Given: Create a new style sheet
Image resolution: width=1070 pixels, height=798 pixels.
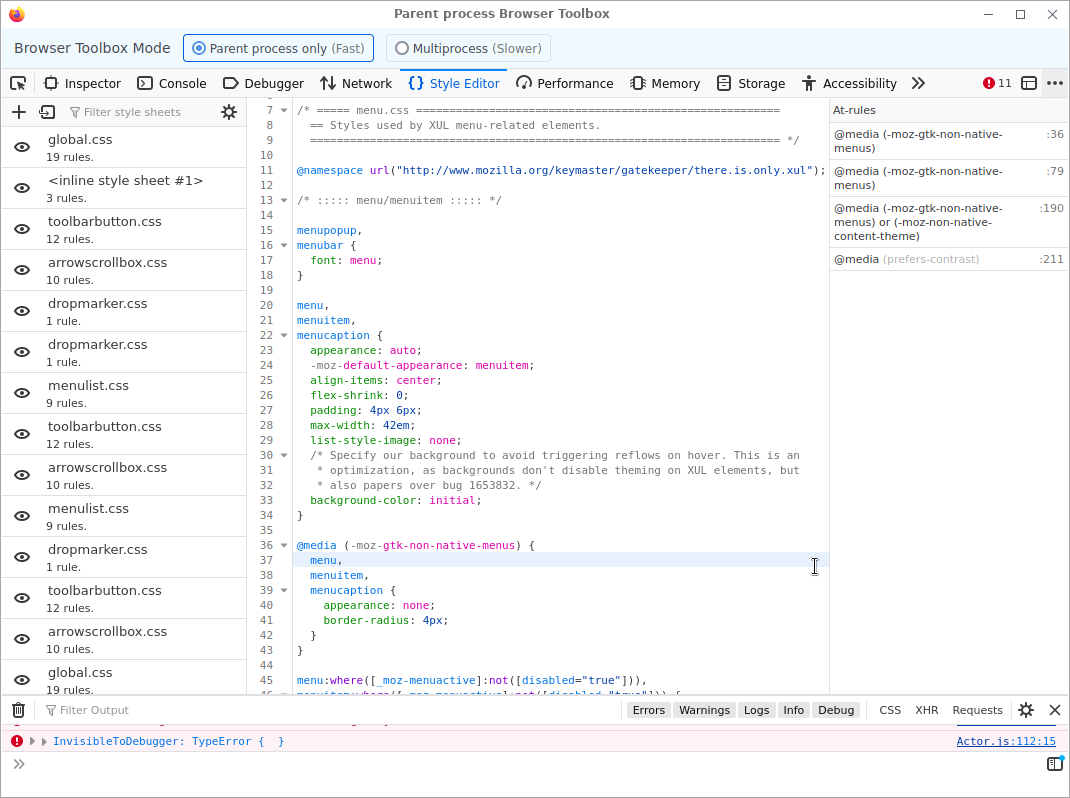Looking at the screenshot, I should coord(18,112).
